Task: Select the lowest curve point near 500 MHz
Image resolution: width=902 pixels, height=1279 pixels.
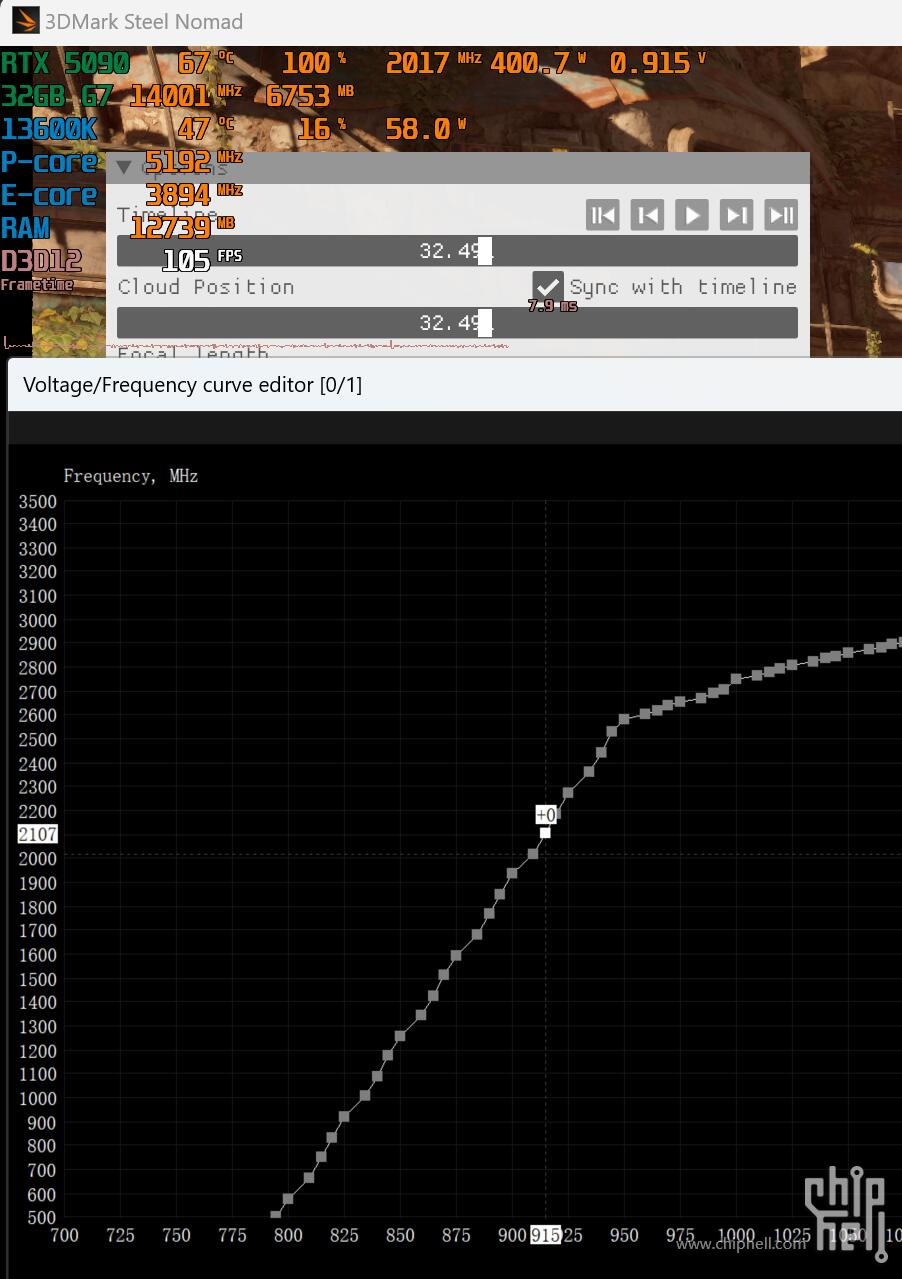Action: point(276,1216)
